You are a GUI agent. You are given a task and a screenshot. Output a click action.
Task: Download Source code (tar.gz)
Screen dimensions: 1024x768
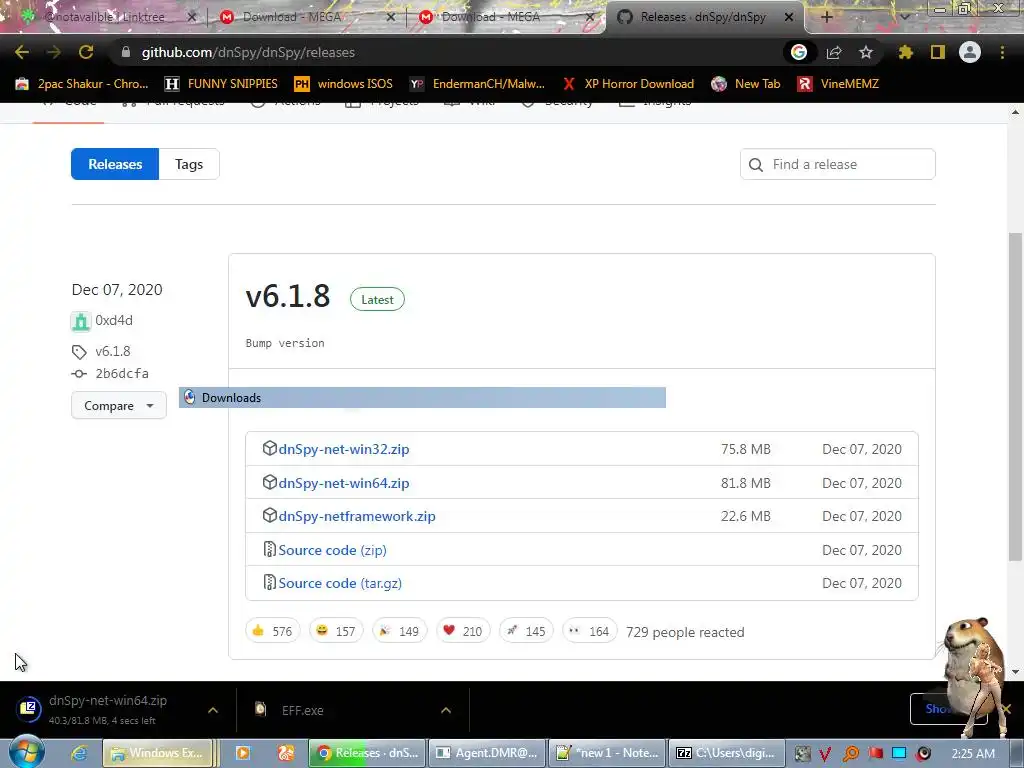(x=340, y=583)
